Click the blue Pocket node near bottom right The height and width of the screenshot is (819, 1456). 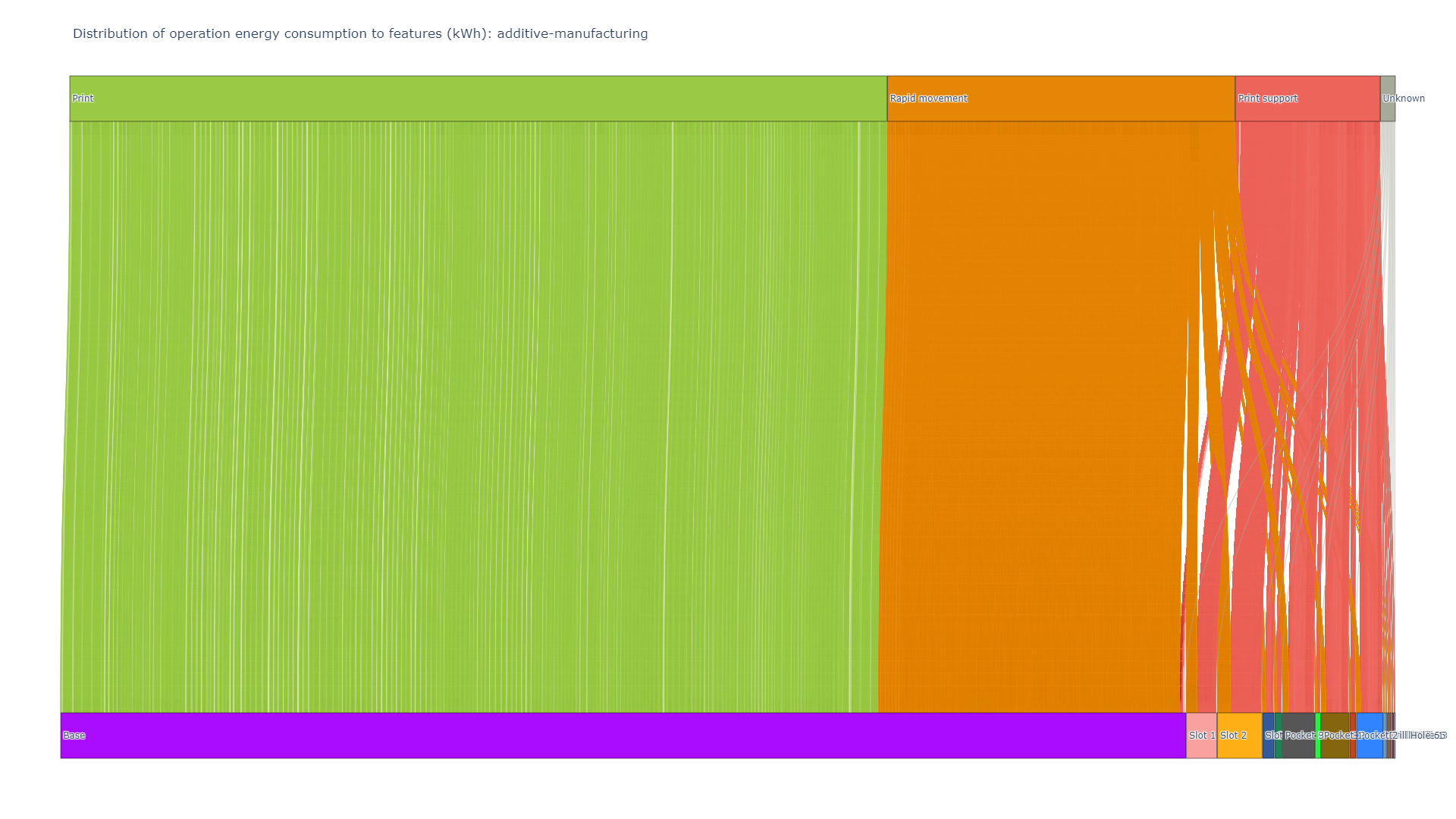pos(1370,735)
